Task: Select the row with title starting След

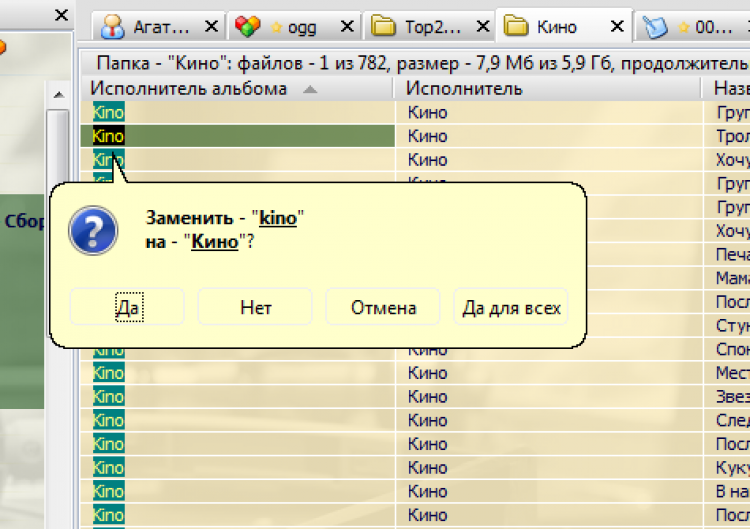Action: click(415, 420)
